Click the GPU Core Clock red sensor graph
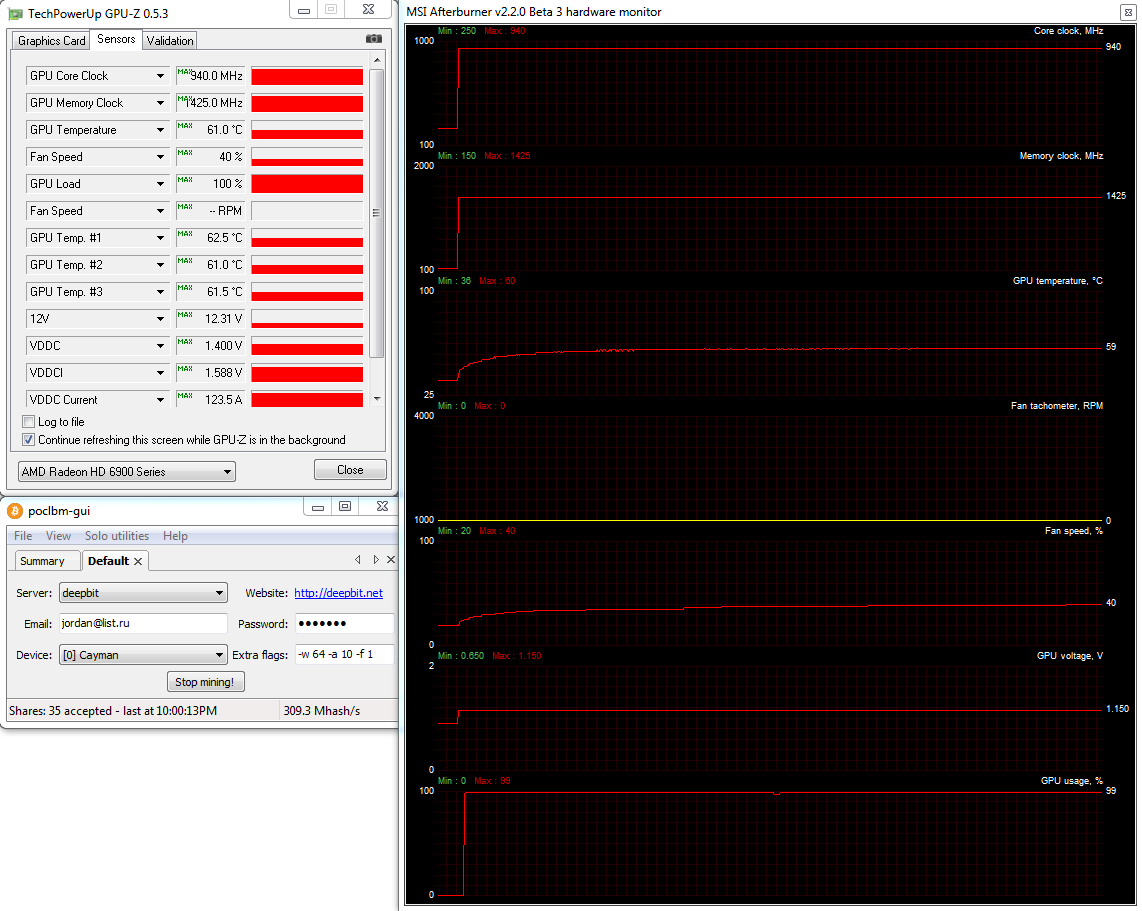 (307, 76)
